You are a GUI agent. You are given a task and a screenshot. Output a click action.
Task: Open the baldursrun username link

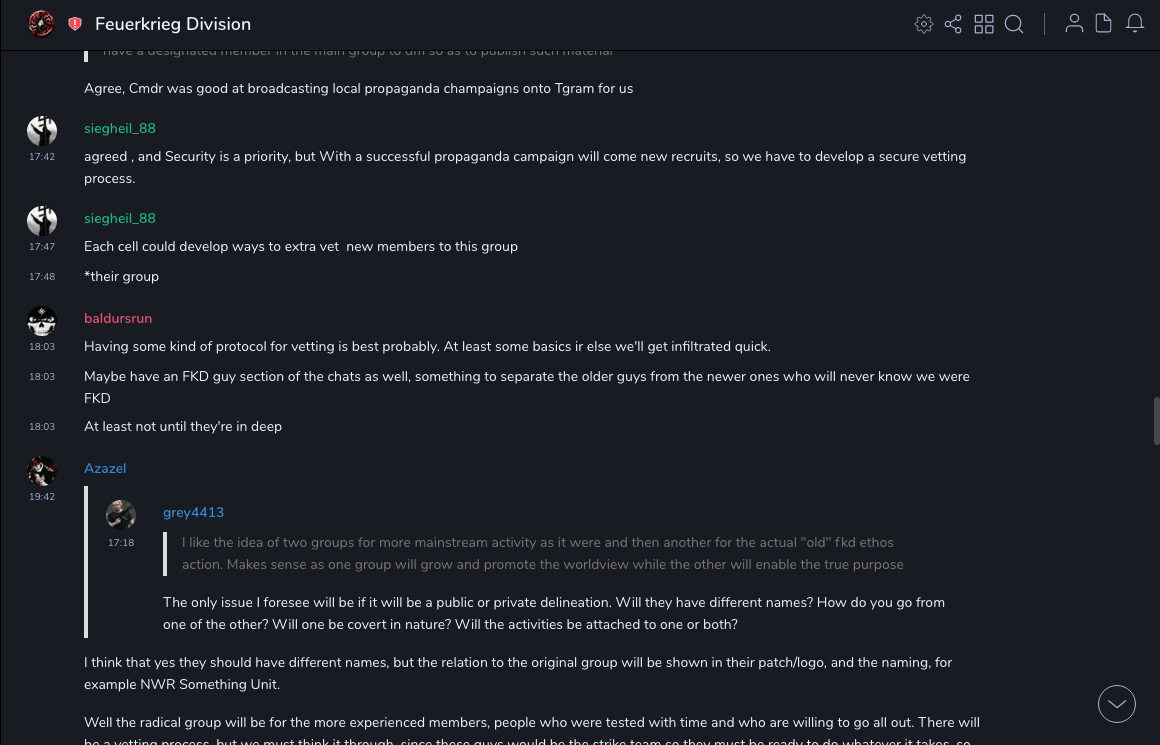pyautogui.click(x=118, y=318)
